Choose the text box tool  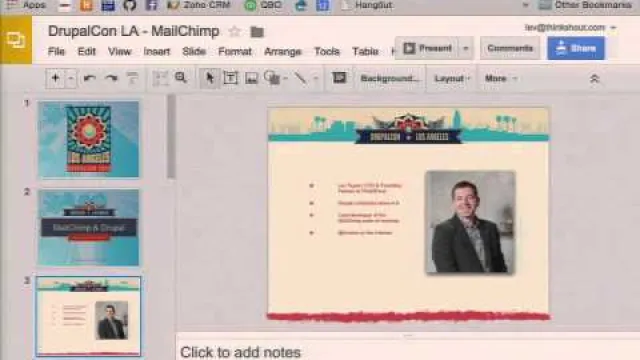coord(231,78)
